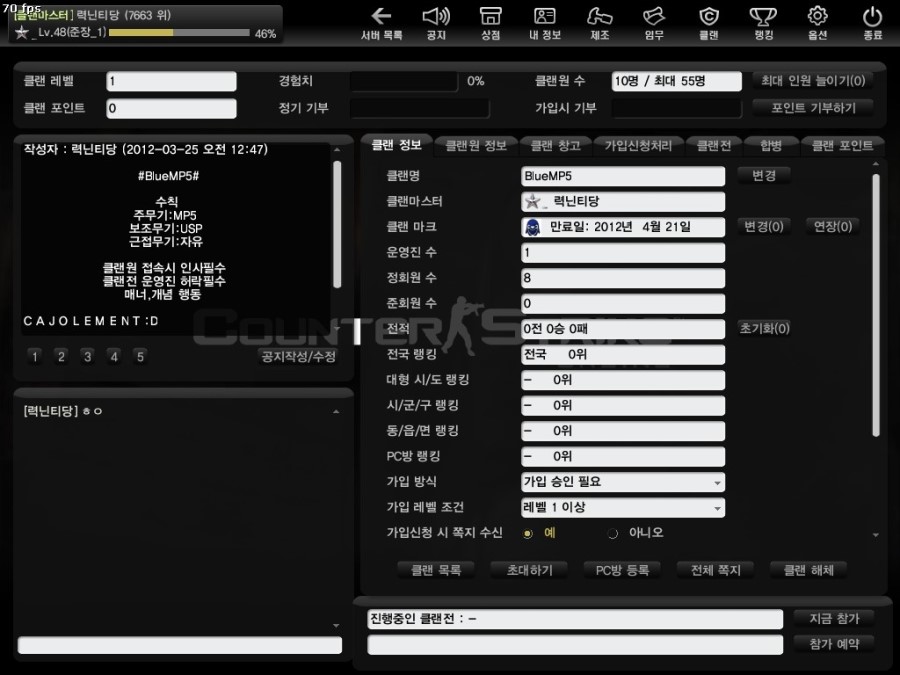900x675 pixels.
Task: Click the clan master's star rank icon
Action: tap(533, 201)
